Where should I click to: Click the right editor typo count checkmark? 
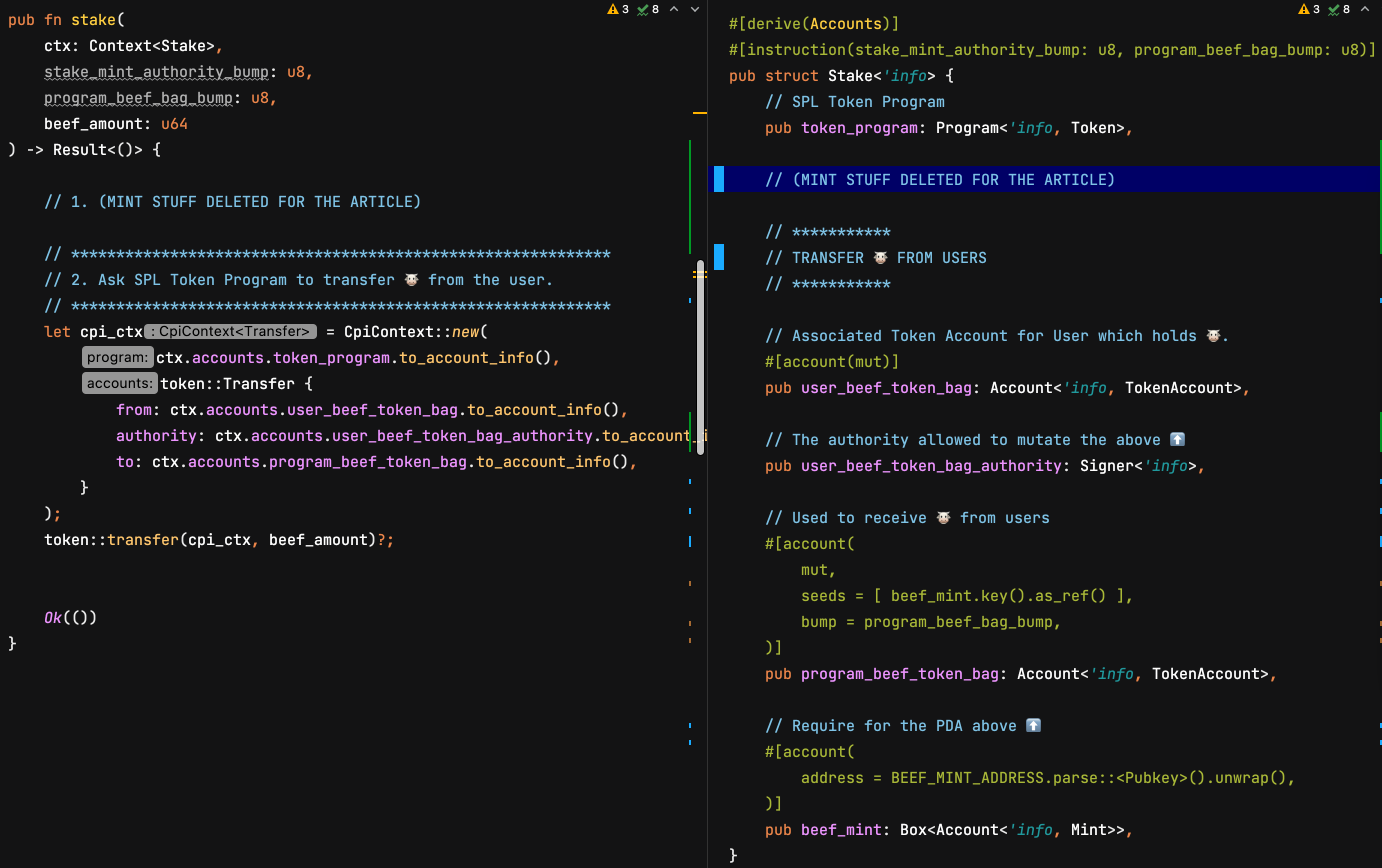1334,9
